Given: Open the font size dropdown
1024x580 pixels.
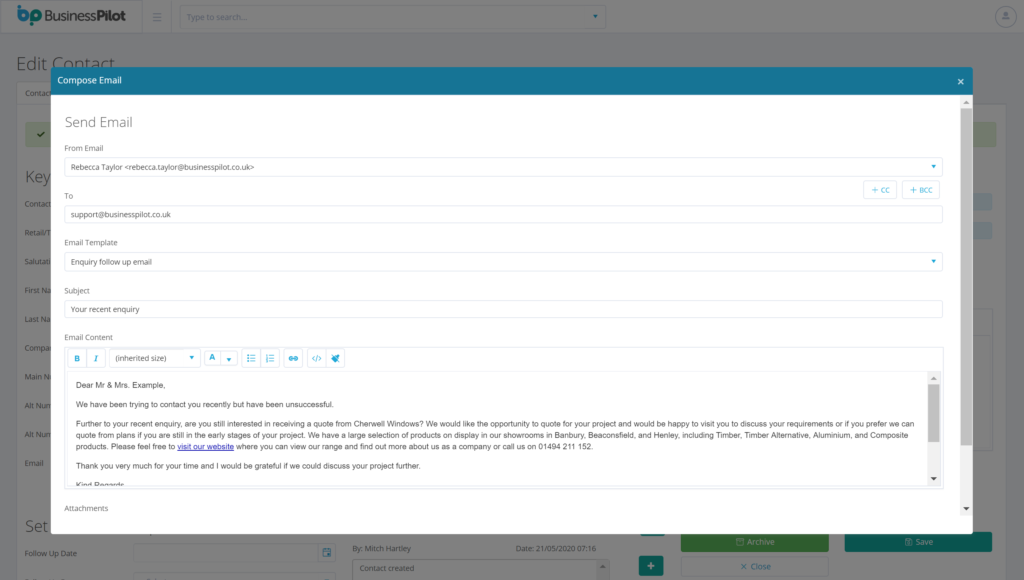Looking at the screenshot, I should tap(155, 358).
